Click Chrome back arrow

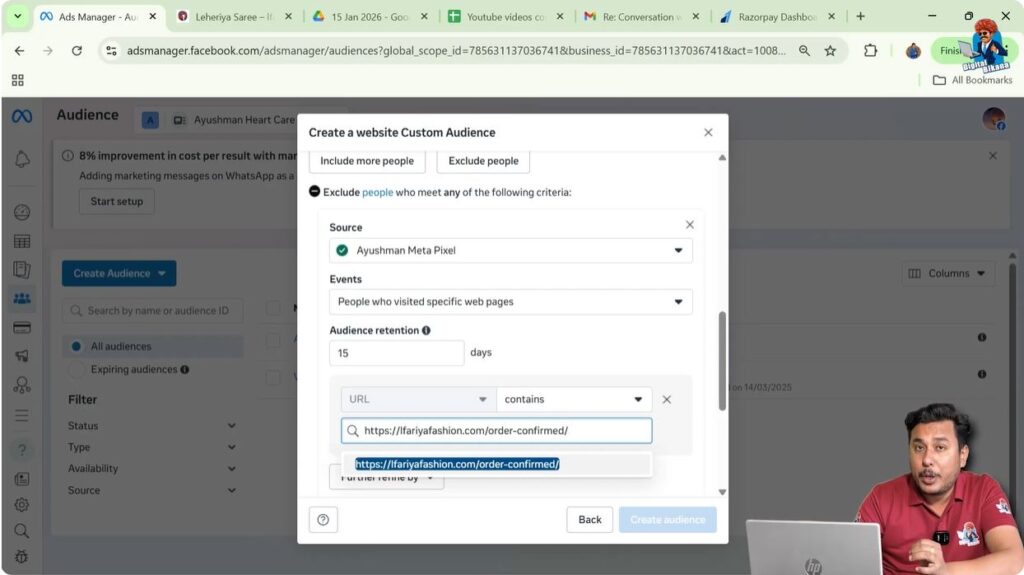coord(20,50)
